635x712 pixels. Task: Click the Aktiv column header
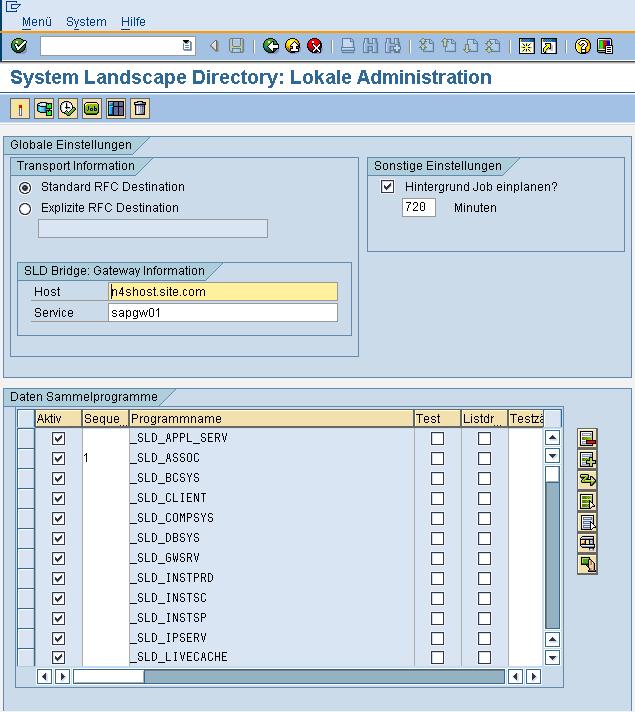[x=58, y=419]
